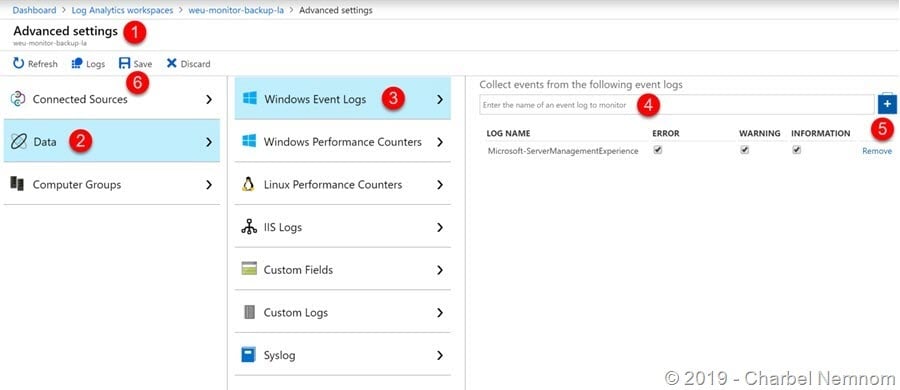The height and width of the screenshot is (390, 900).
Task: Select Microsoft-ServerManagementExperience log name
Action: (x=562, y=151)
